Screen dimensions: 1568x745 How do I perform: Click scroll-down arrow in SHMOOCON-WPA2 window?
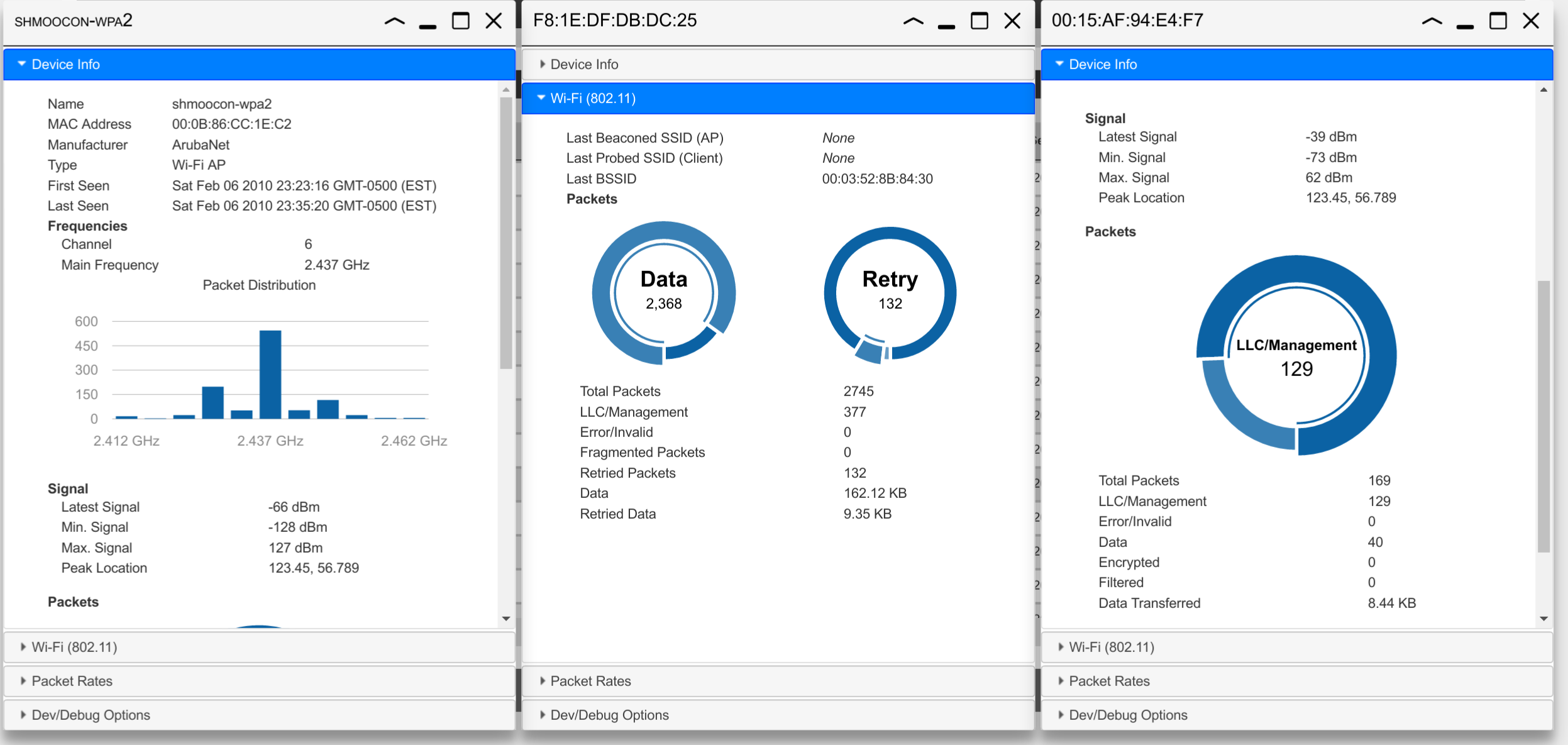(x=506, y=619)
